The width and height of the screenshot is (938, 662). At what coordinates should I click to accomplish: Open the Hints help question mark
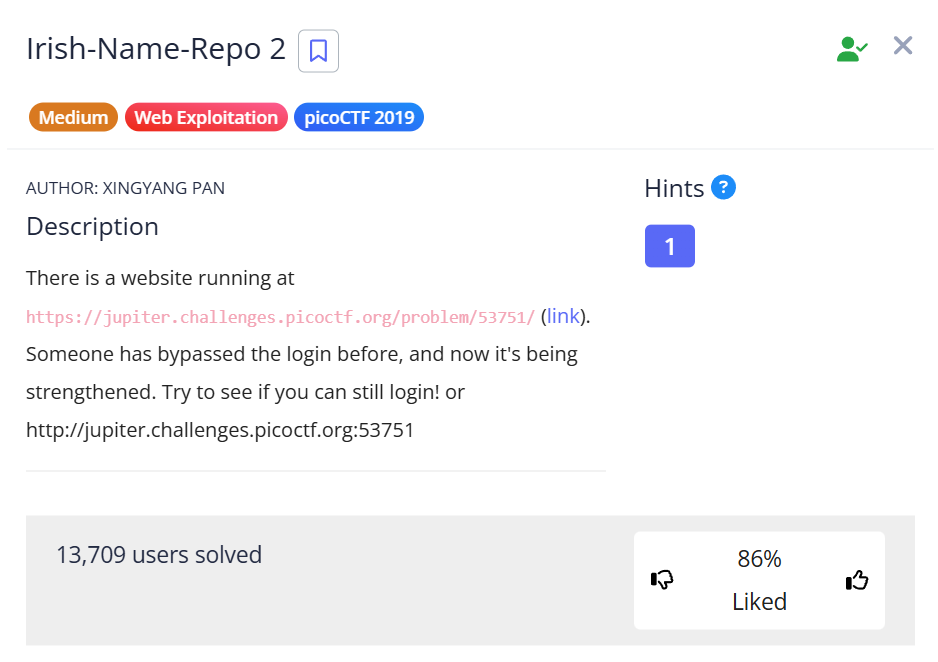[723, 187]
